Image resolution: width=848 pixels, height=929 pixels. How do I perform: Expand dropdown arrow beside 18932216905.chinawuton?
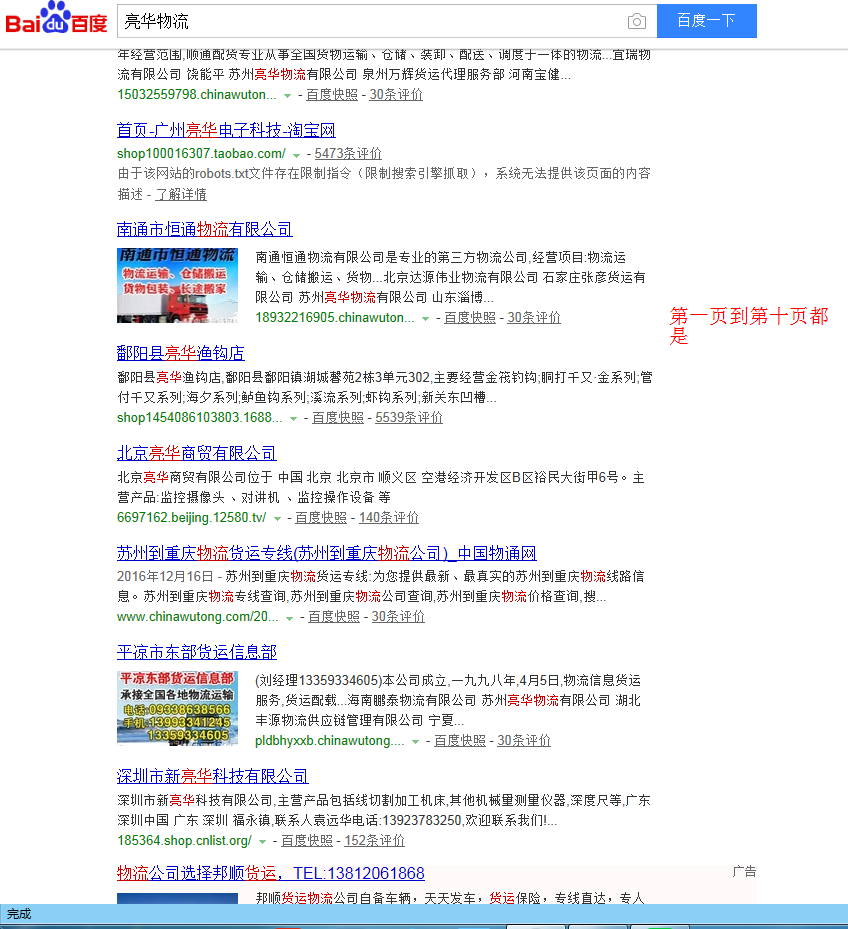(425, 319)
